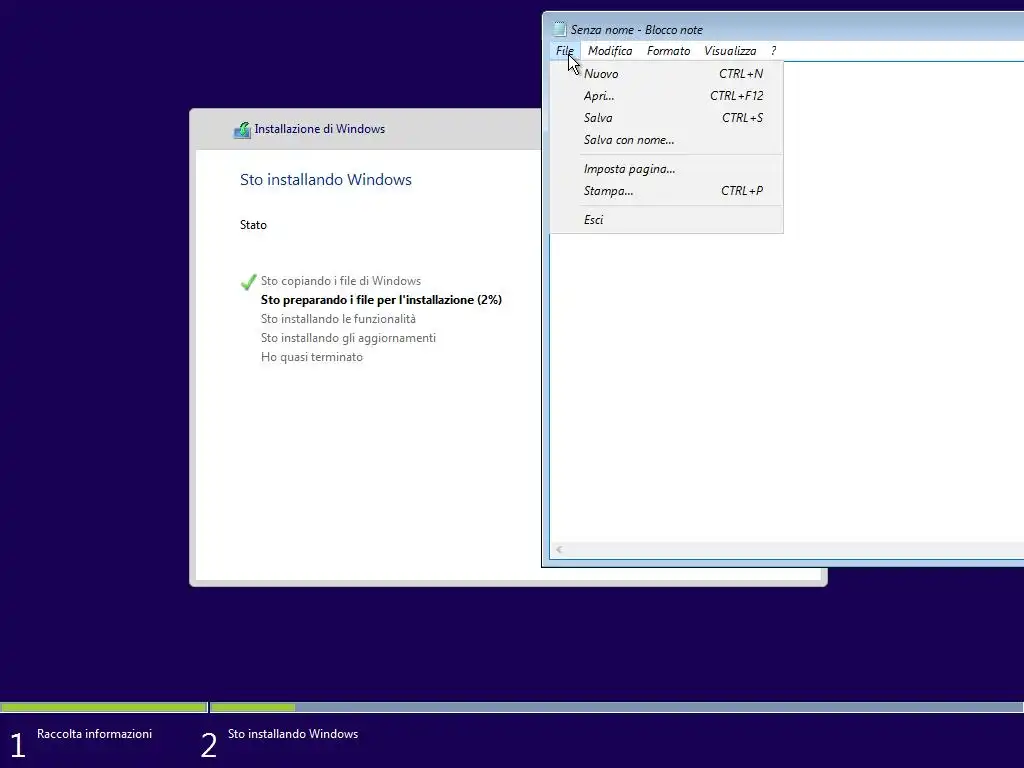Viewport: 1024px width, 768px height.
Task: Select Salva in the File menu
Action: point(666,118)
